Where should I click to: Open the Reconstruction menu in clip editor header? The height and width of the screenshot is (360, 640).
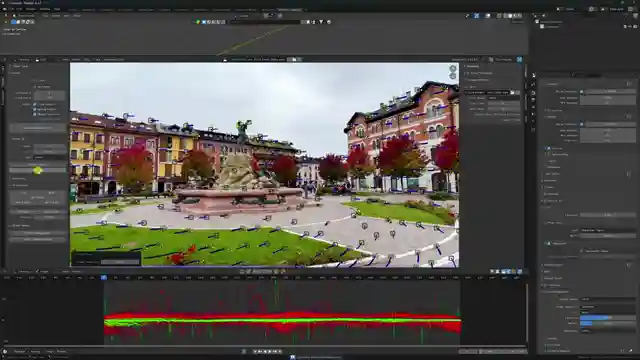click(x=114, y=60)
